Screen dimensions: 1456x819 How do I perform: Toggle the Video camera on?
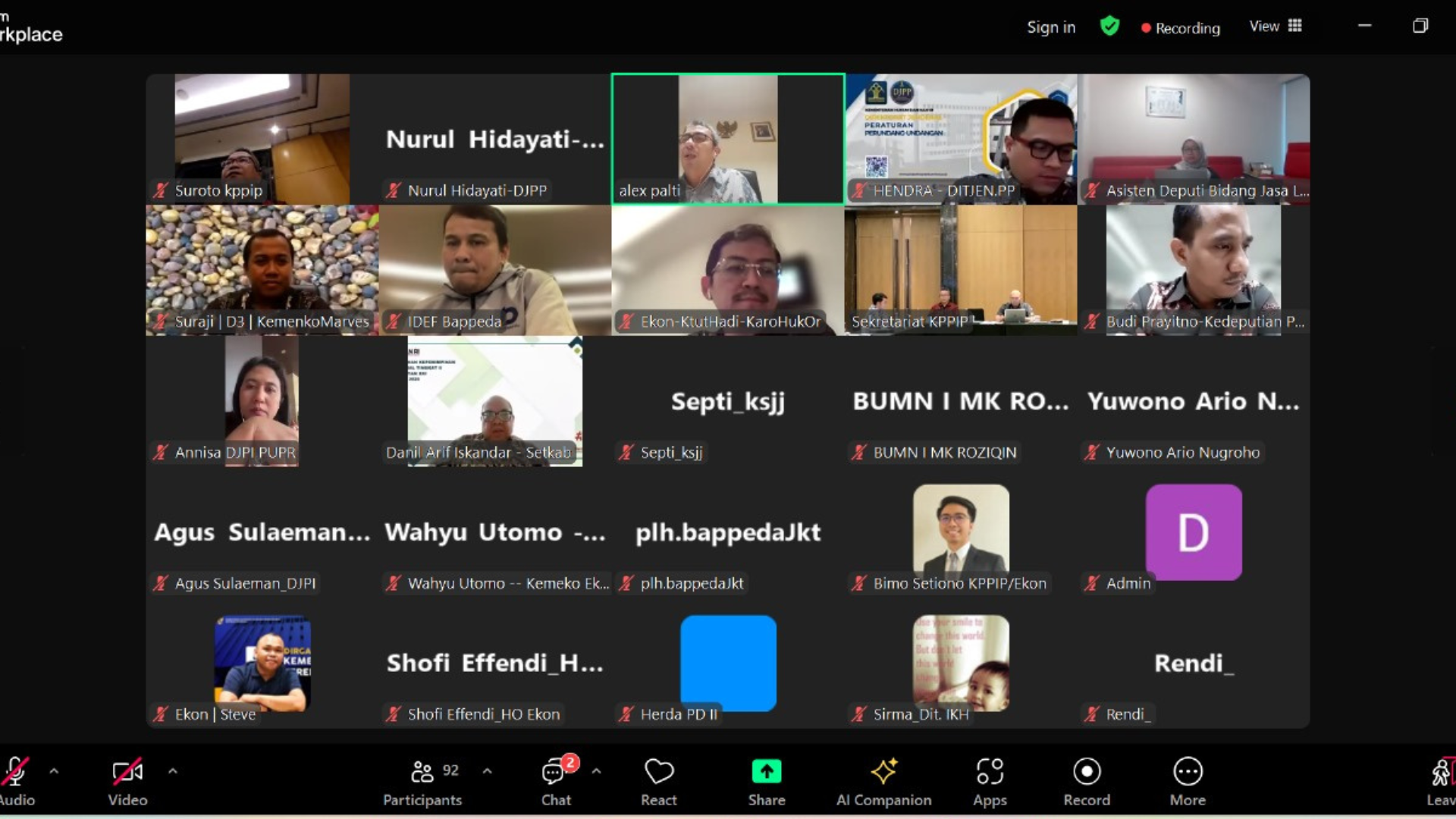point(127,772)
